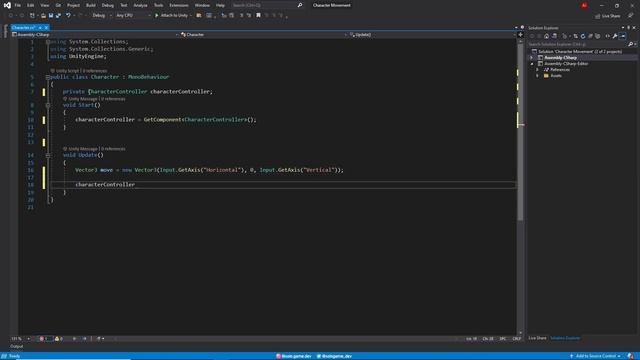Click the Solution Explorer pin icon

click(629, 28)
